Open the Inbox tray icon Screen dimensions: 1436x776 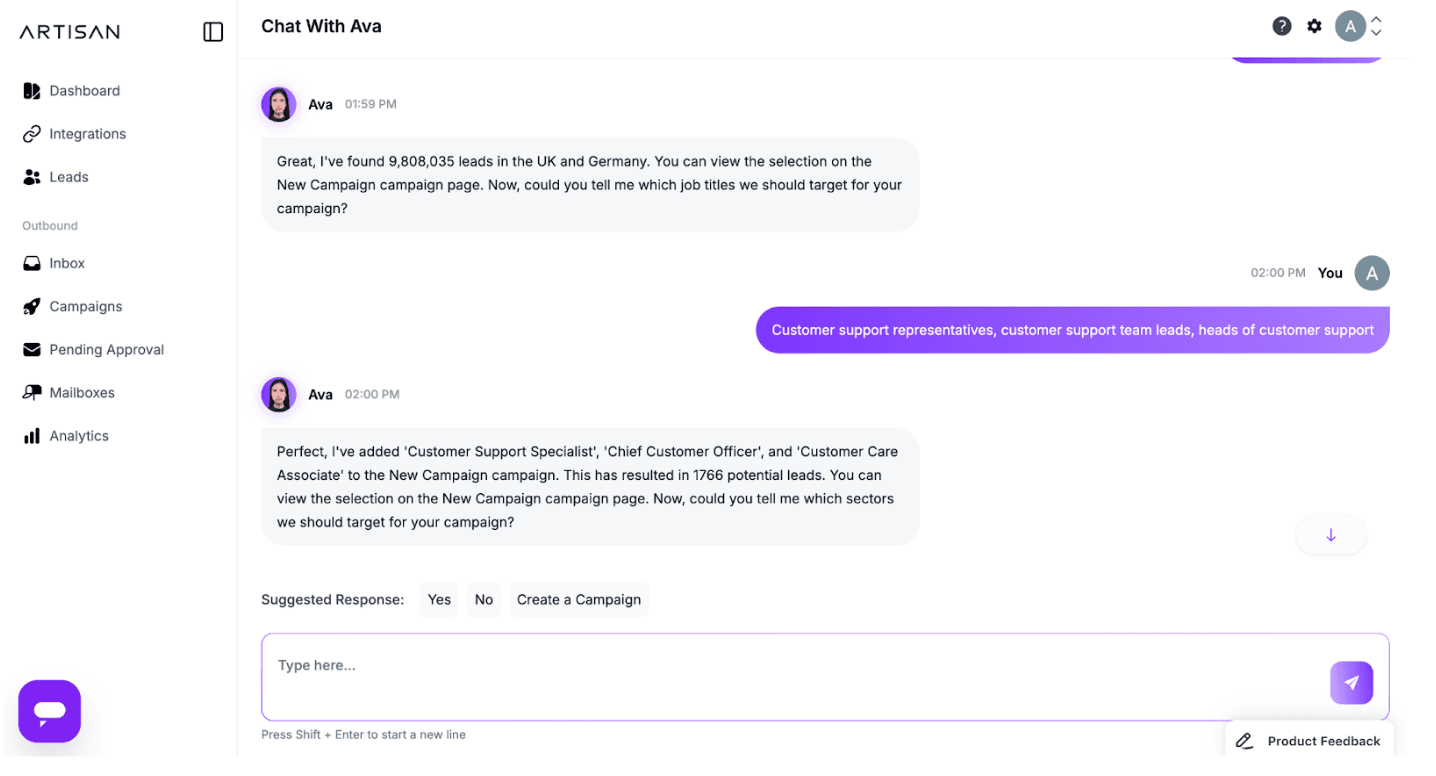[x=32, y=263]
